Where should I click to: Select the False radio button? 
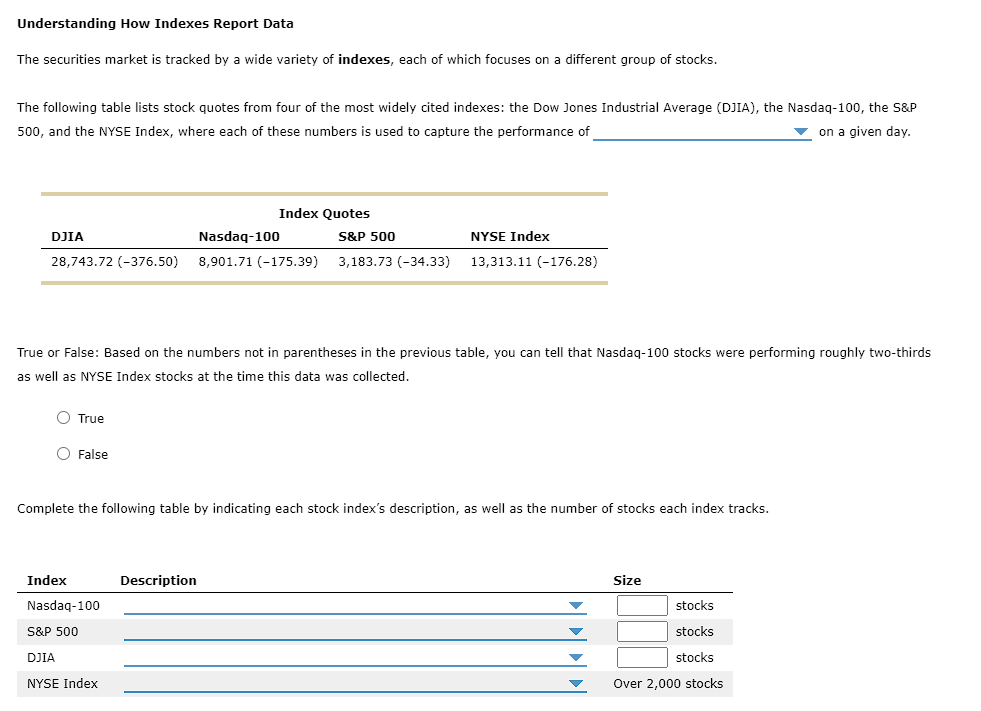[x=64, y=454]
